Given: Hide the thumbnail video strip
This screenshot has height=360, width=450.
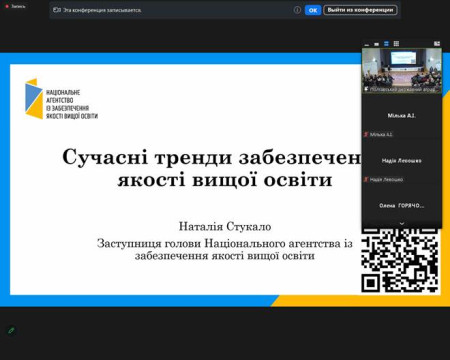Looking at the screenshot, I should pyautogui.click(x=367, y=44).
